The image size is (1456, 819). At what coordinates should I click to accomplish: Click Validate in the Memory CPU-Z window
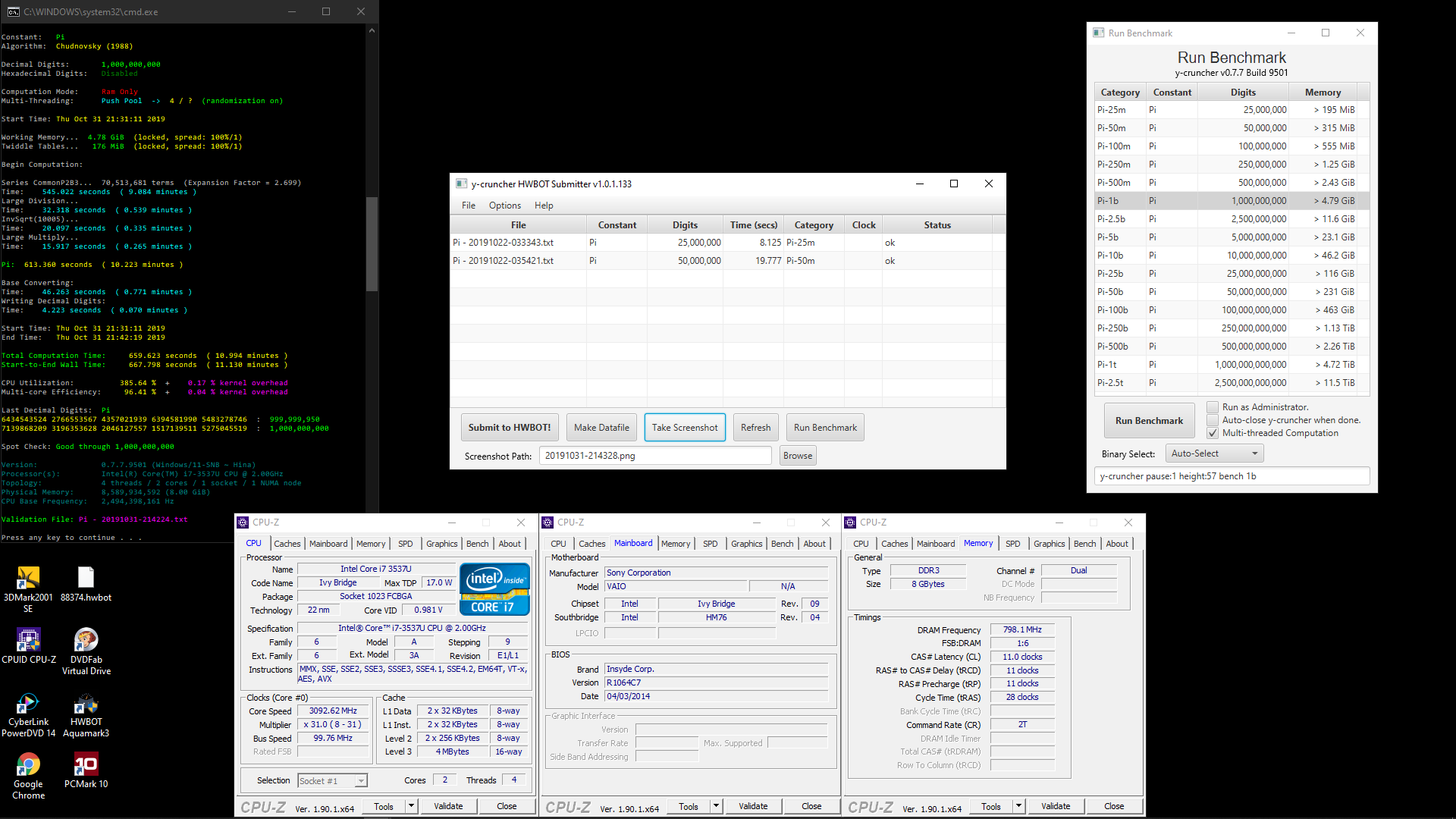click(1056, 806)
